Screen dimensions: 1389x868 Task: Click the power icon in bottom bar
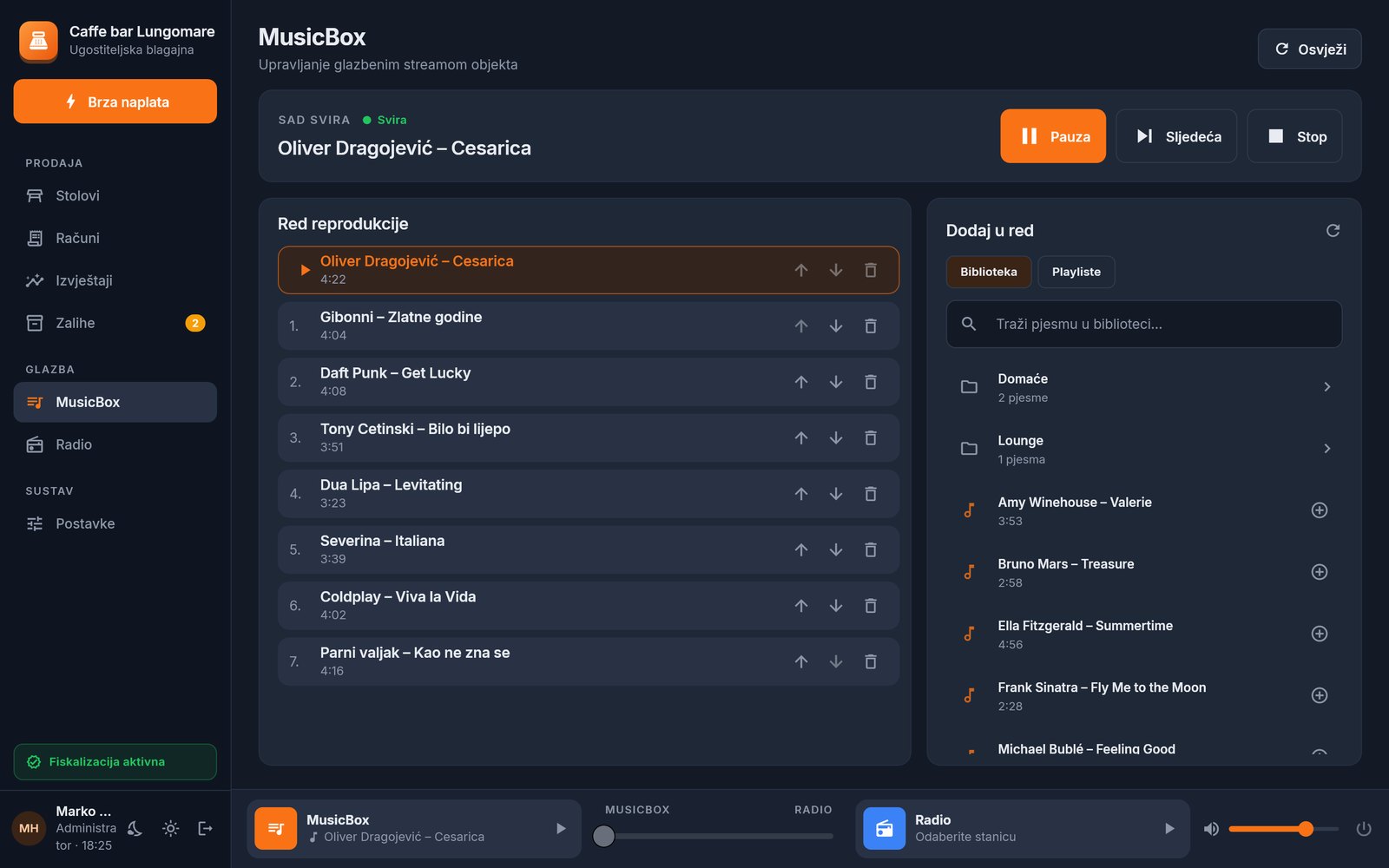pyautogui.click(x=1364, y=829)
